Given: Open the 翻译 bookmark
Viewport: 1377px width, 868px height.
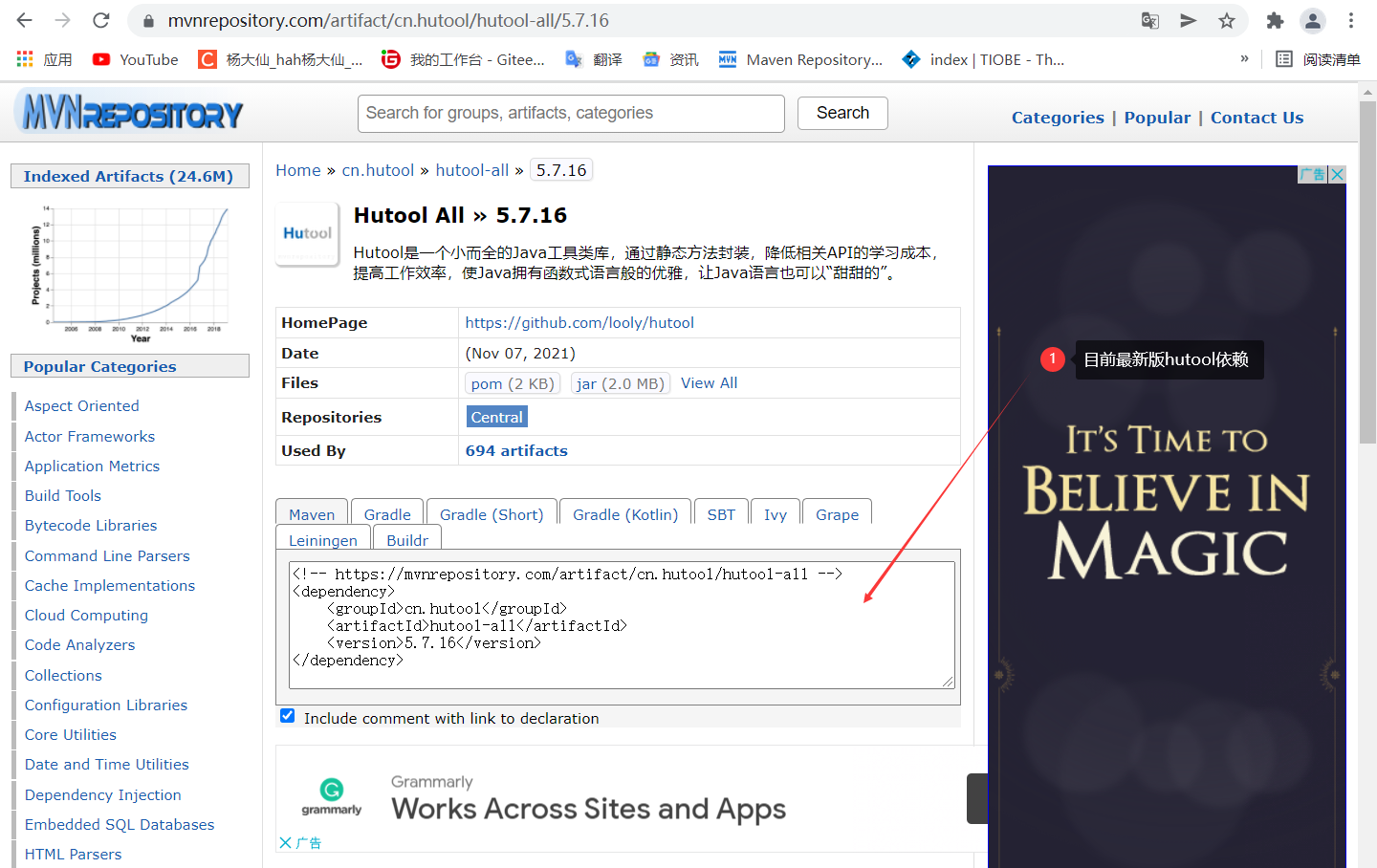Looking at the screenshot, I should [594, 59].
